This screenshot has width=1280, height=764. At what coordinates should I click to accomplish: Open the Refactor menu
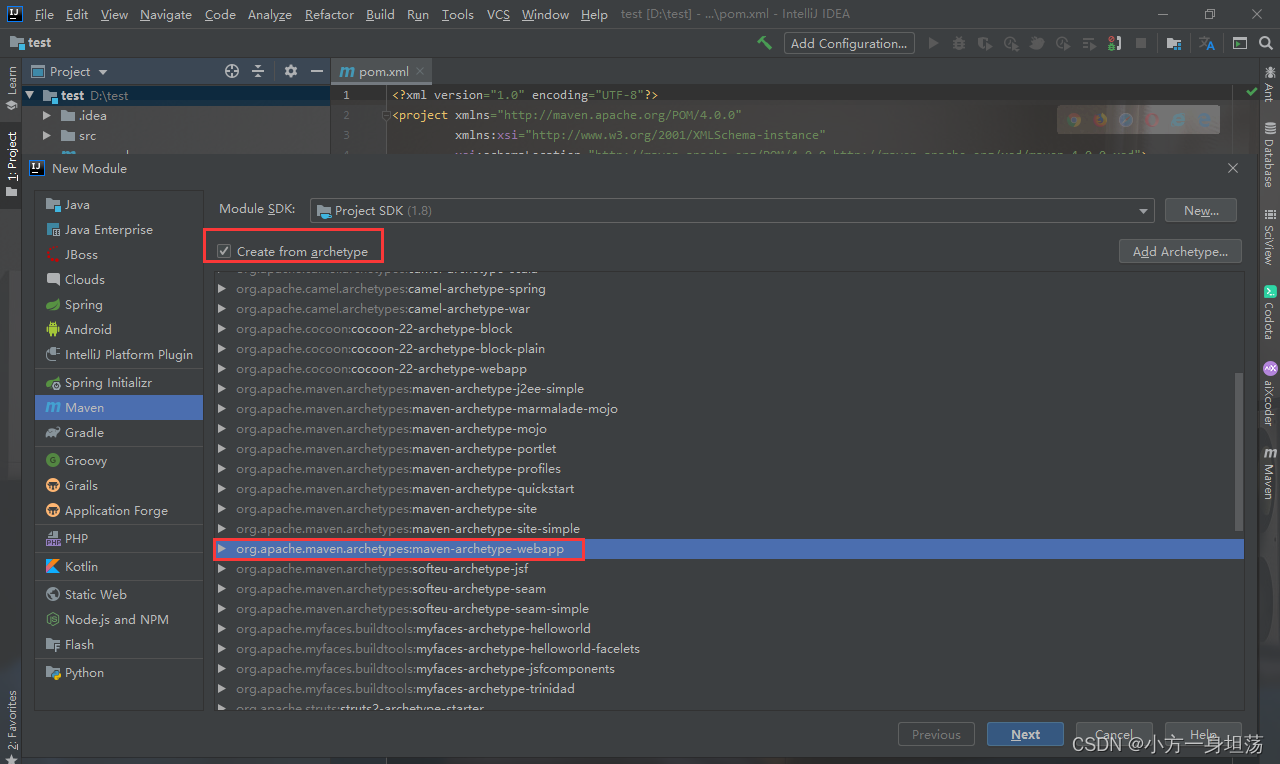coord(329,14)
